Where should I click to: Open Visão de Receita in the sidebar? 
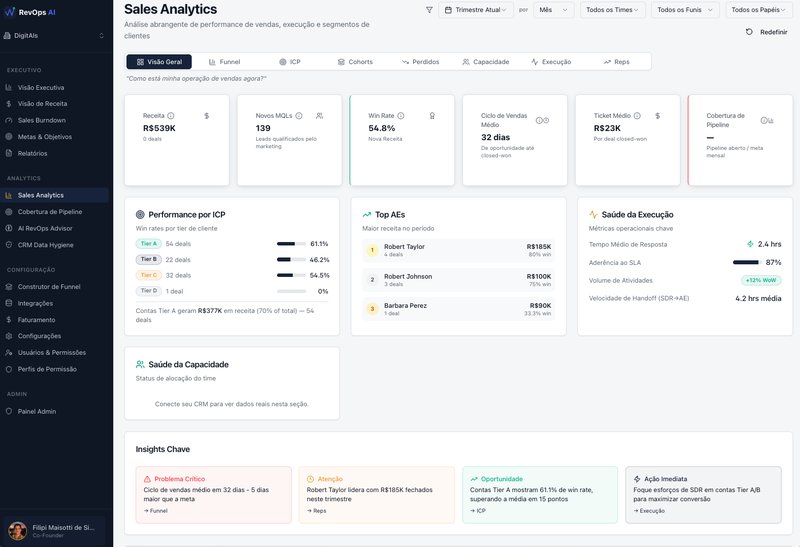(x=54, y=104)
